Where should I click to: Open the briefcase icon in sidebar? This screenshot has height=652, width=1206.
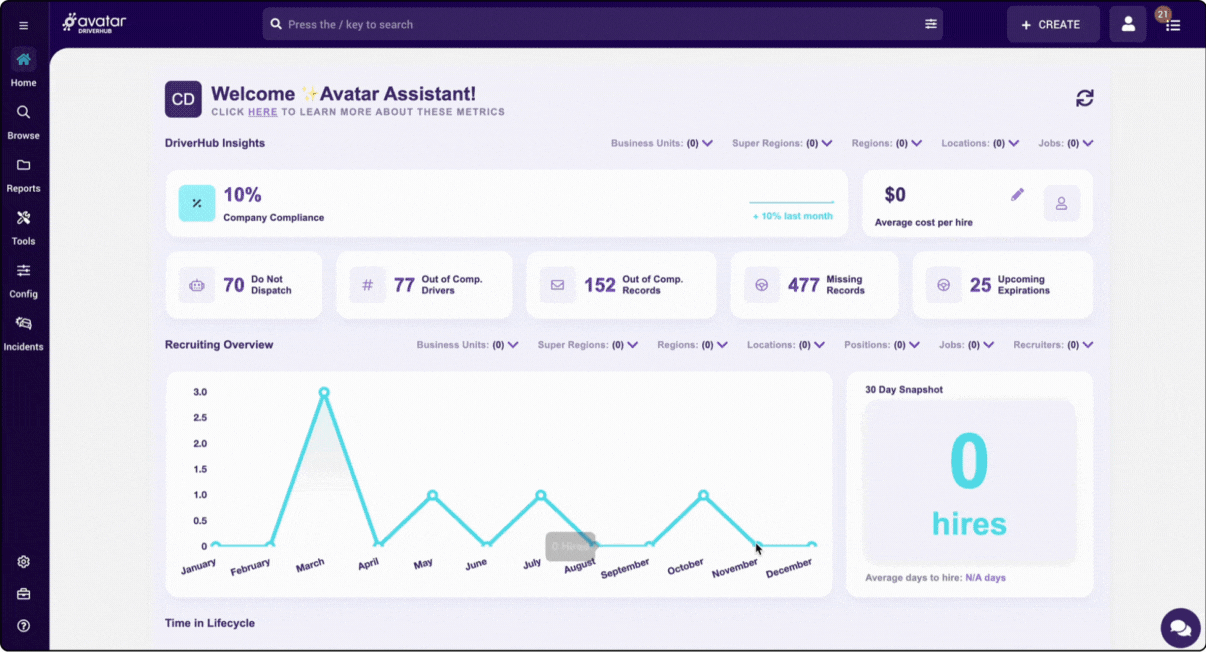point(24,594)
